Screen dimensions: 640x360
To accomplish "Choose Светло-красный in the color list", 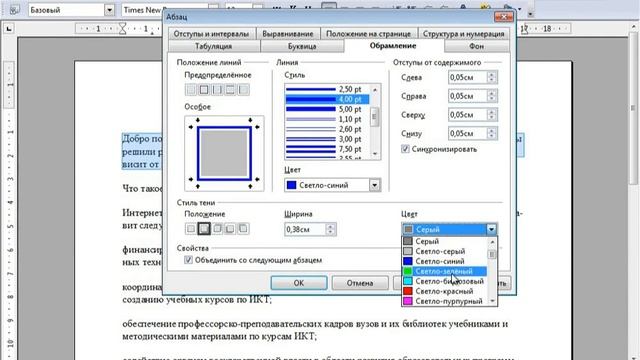I will (x=444, y=291).
